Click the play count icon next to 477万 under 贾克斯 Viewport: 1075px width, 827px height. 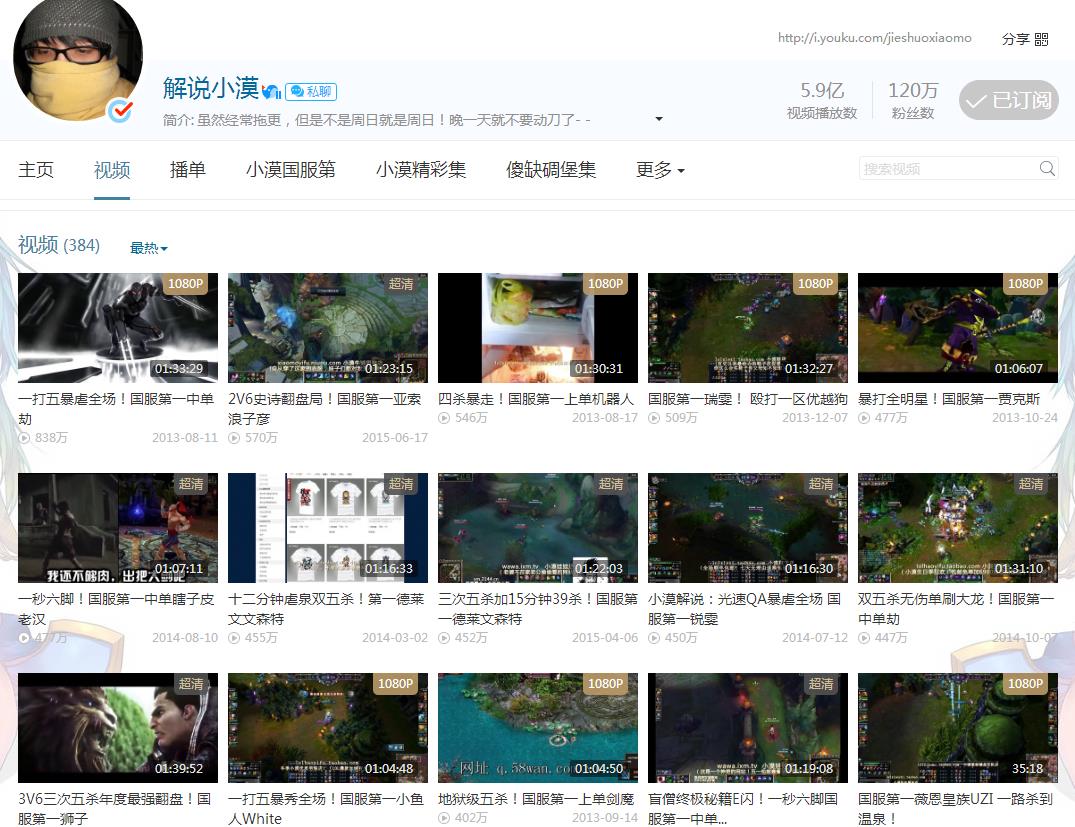click(864, 418)
